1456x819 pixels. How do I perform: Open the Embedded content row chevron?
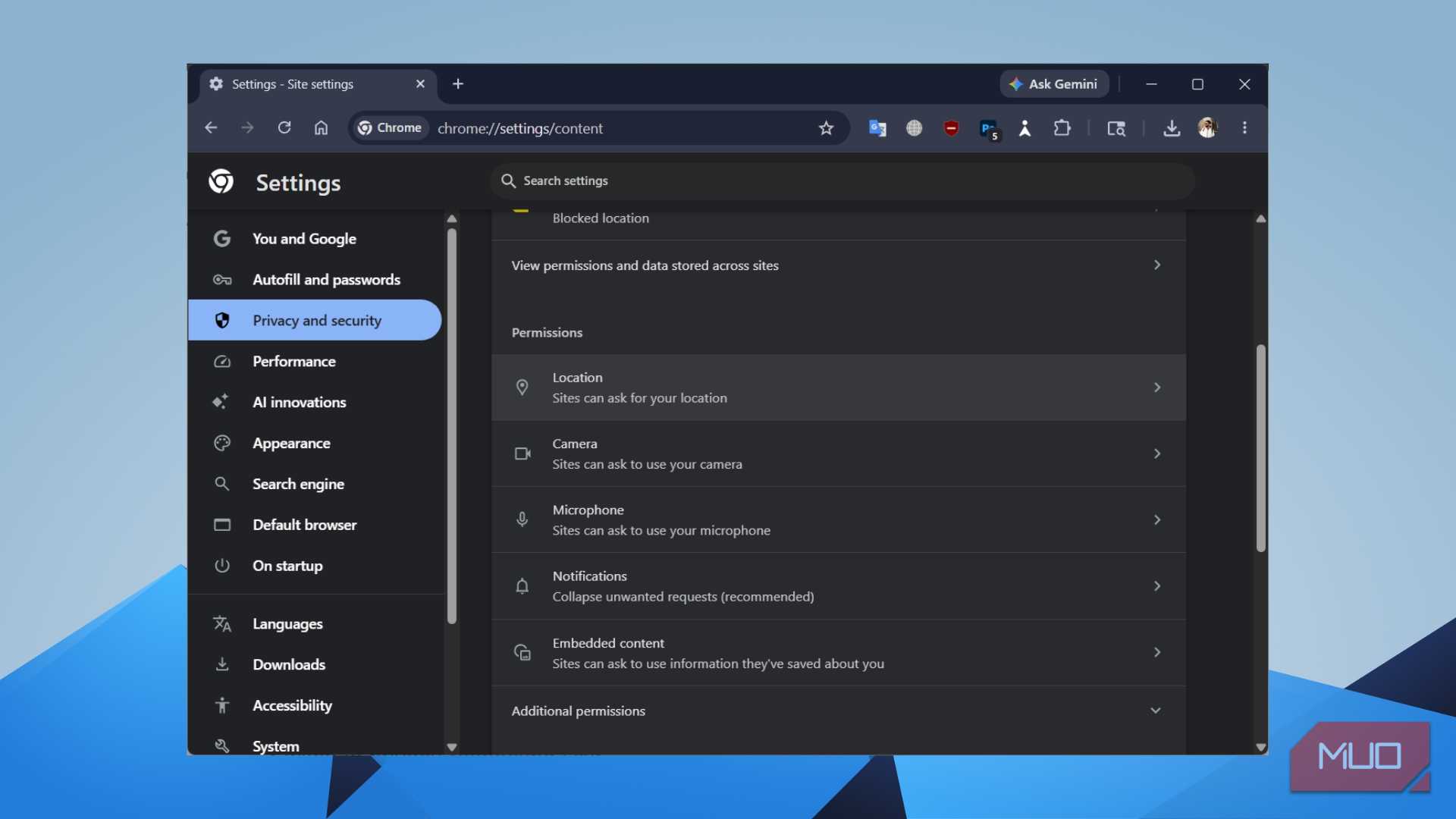(x=1157, y=652)
